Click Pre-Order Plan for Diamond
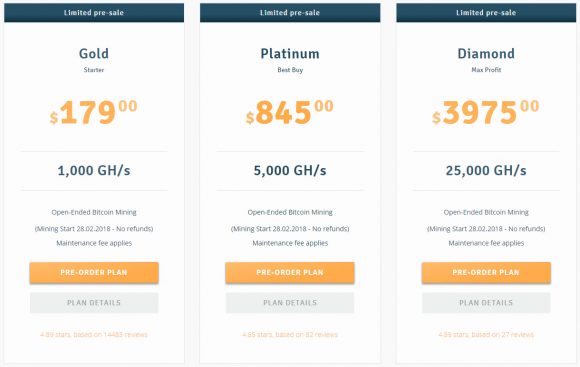The image size is (580, 367). [486, 273]
